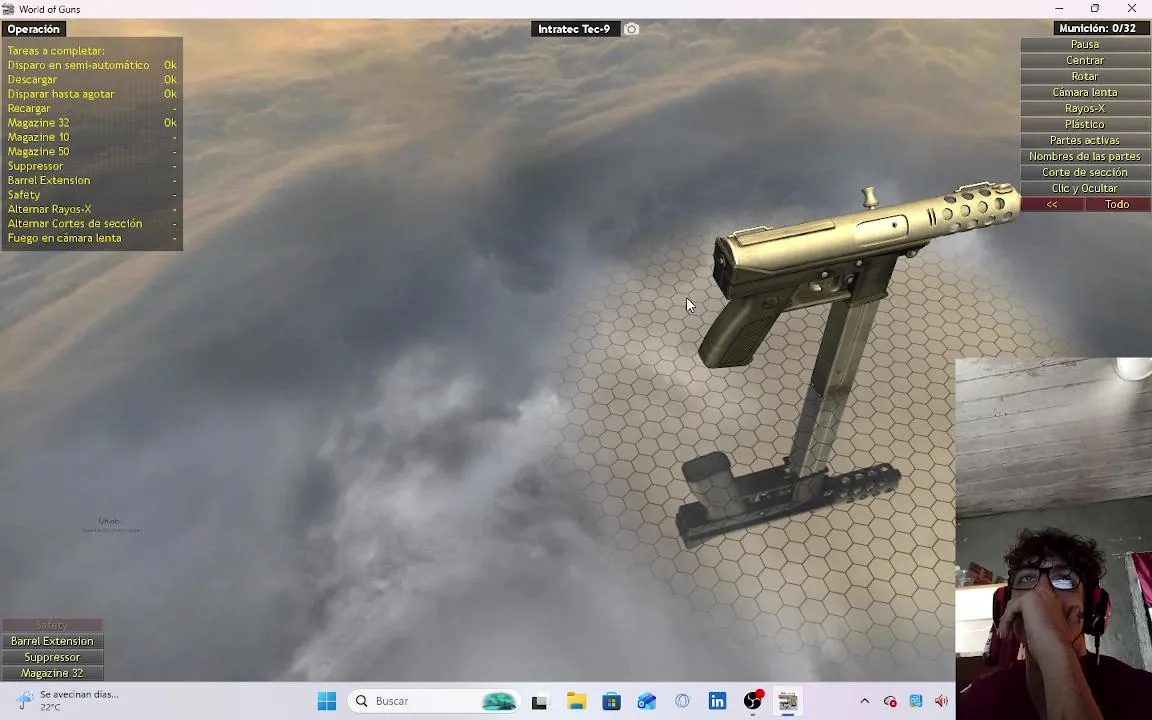This screenshot has height=720, width=1152.
Task: Open the weather widget showing 22°C
Action: [66, 700]
